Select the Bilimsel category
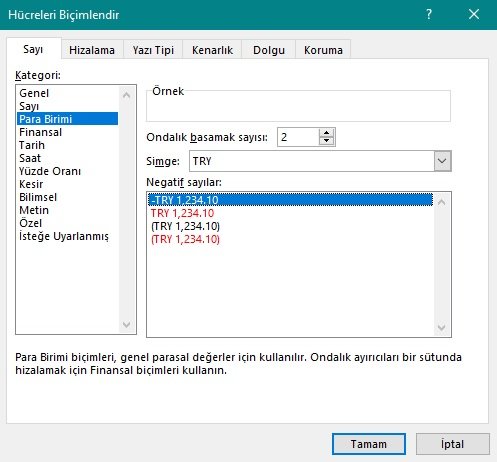 click(x=68, y=197)
